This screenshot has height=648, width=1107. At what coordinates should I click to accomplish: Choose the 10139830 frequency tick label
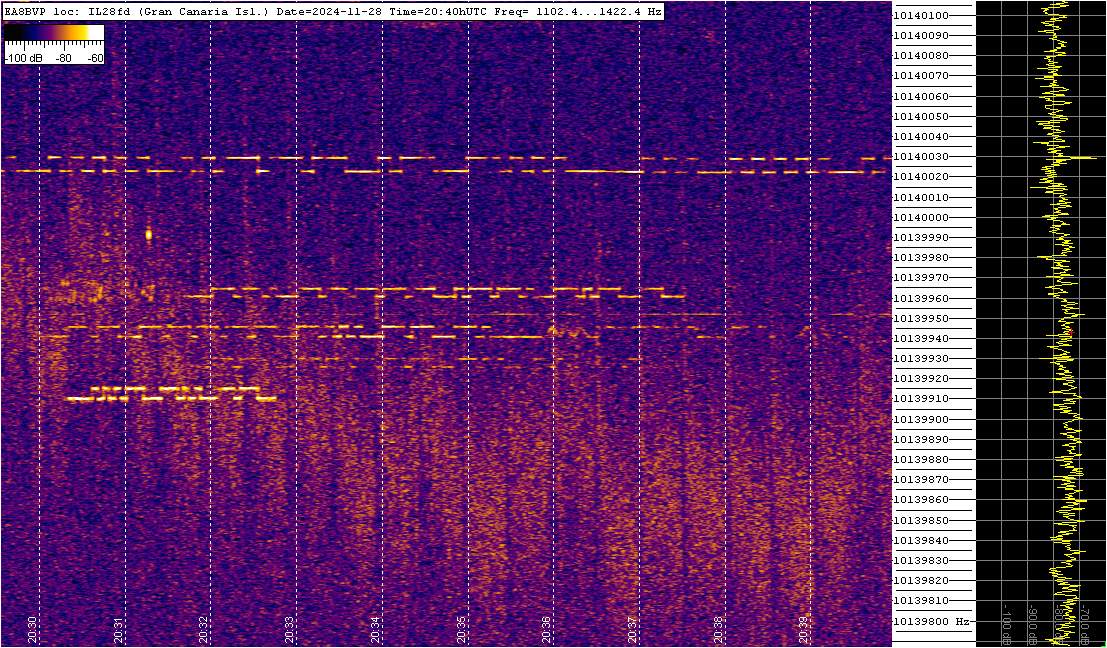coord(921,560)
